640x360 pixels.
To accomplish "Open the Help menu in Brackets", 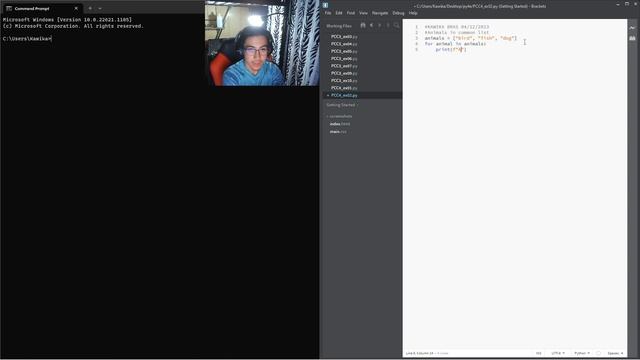I will (413, 13).
